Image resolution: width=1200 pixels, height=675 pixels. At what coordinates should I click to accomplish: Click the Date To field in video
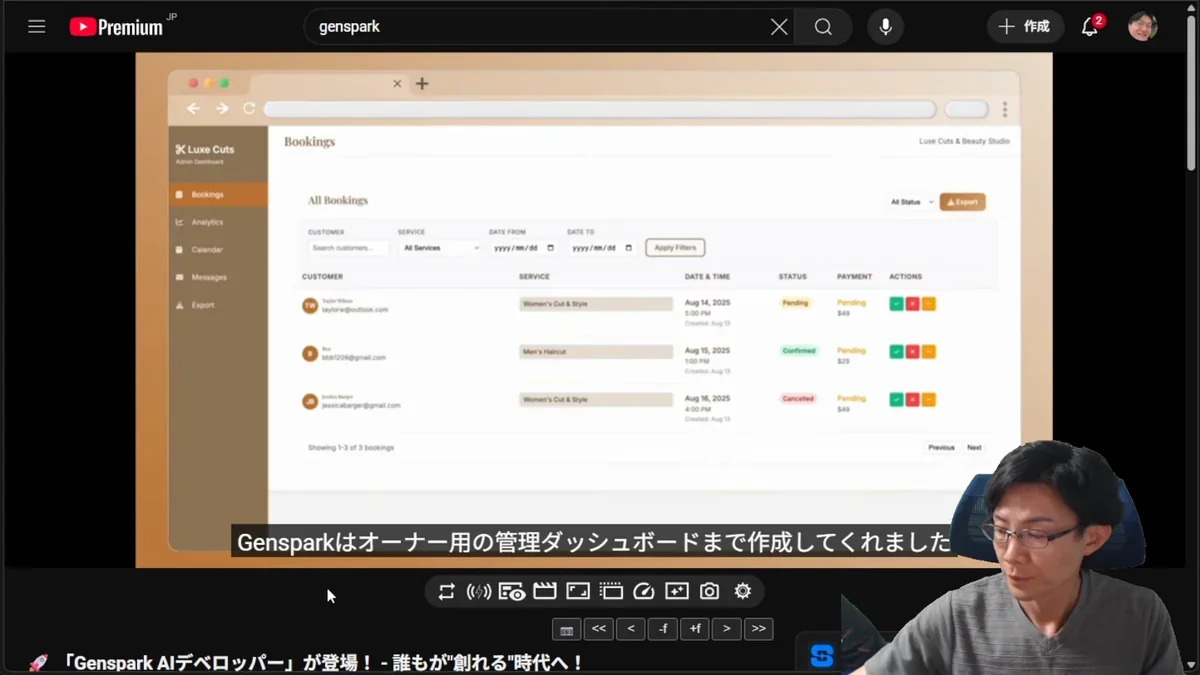tap(602, 248)
